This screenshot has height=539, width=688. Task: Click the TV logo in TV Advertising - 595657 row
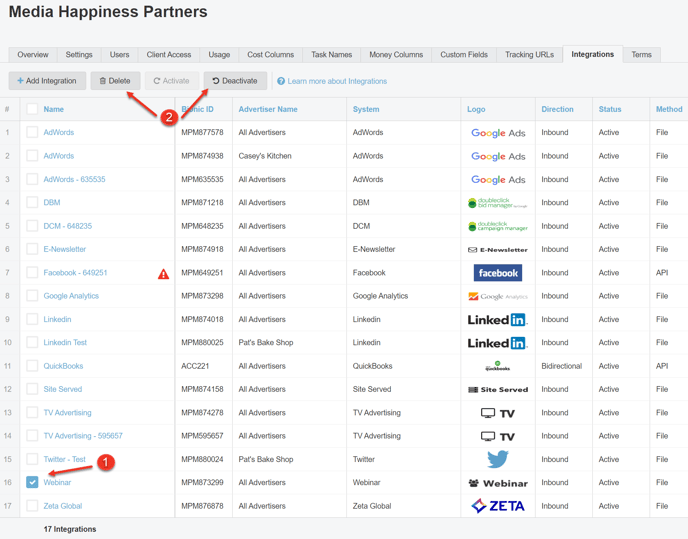coord(498,436)
